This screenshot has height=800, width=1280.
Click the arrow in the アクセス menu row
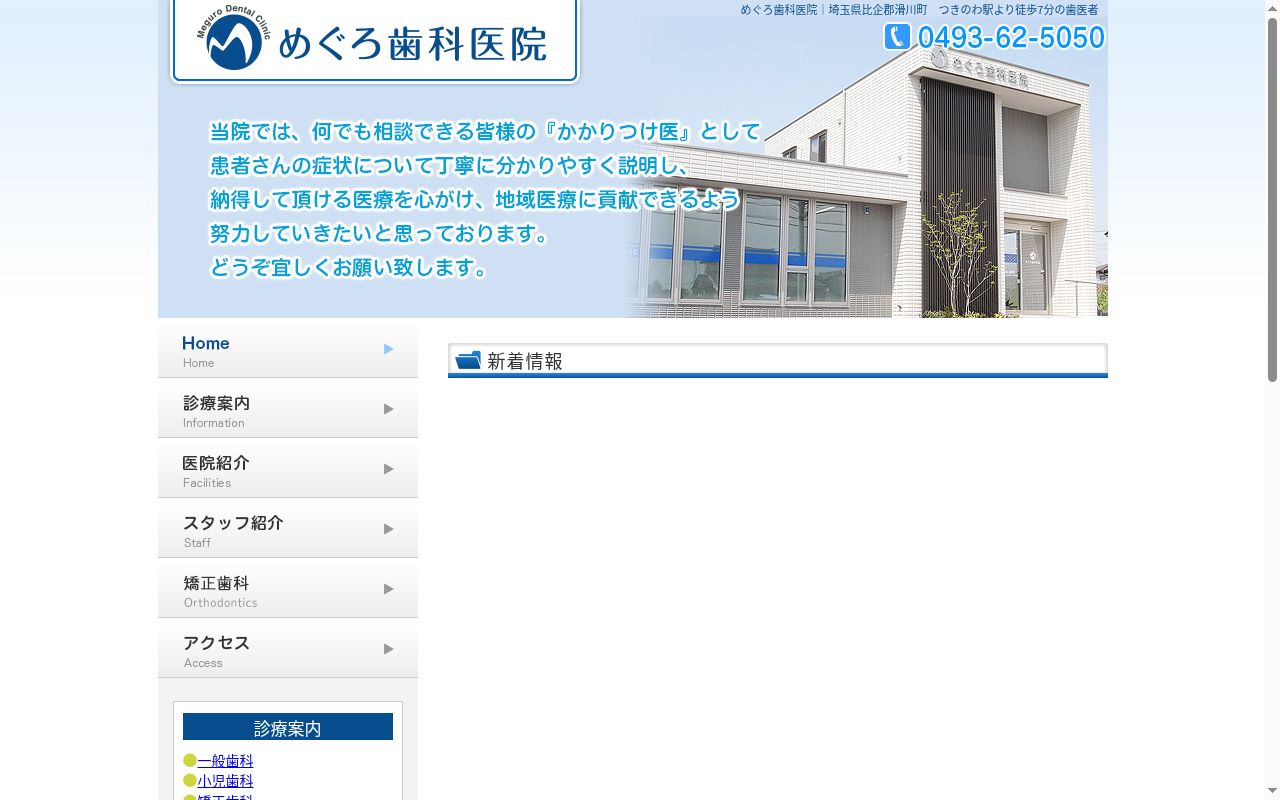[x=389, y=648]
